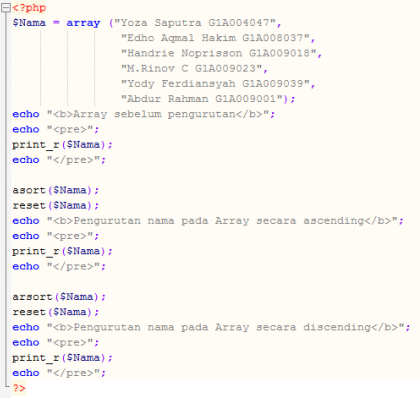This screenshot has height=398, width=420.
Task: Click the asort($Nama); line
Action: click(56, 190)
